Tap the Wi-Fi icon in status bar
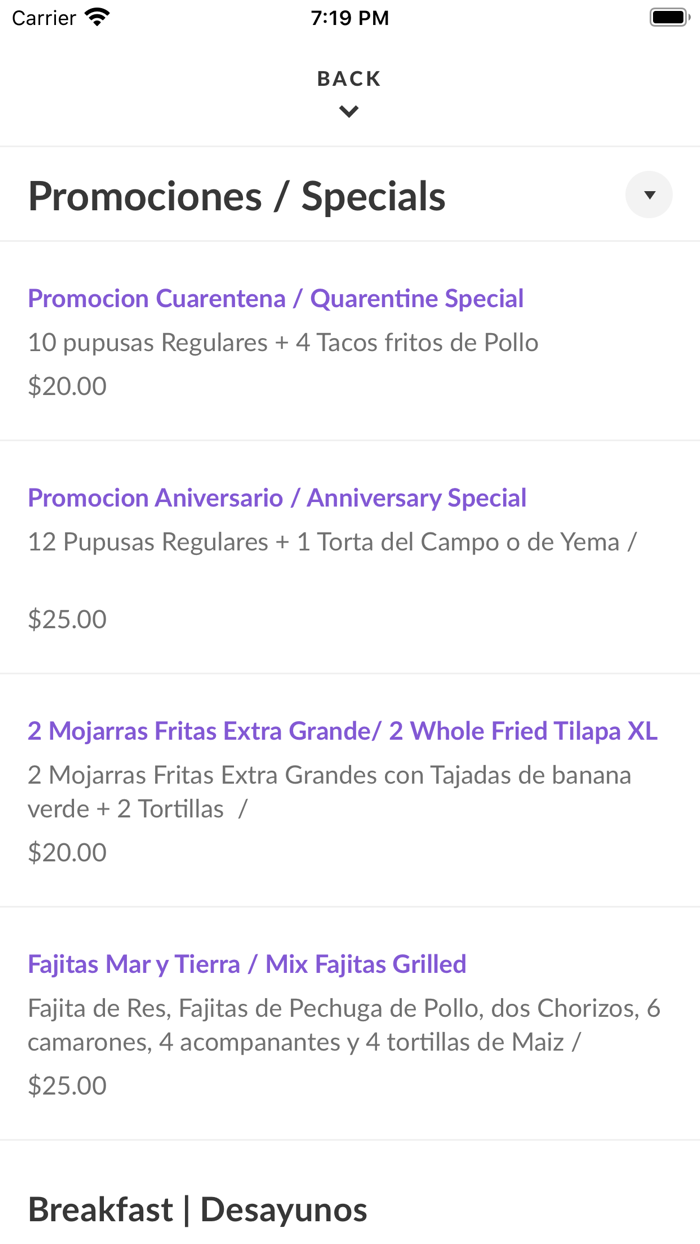The width and height of the screenshot is (700, 1244). pyautogui.click(x=95, y=16)
